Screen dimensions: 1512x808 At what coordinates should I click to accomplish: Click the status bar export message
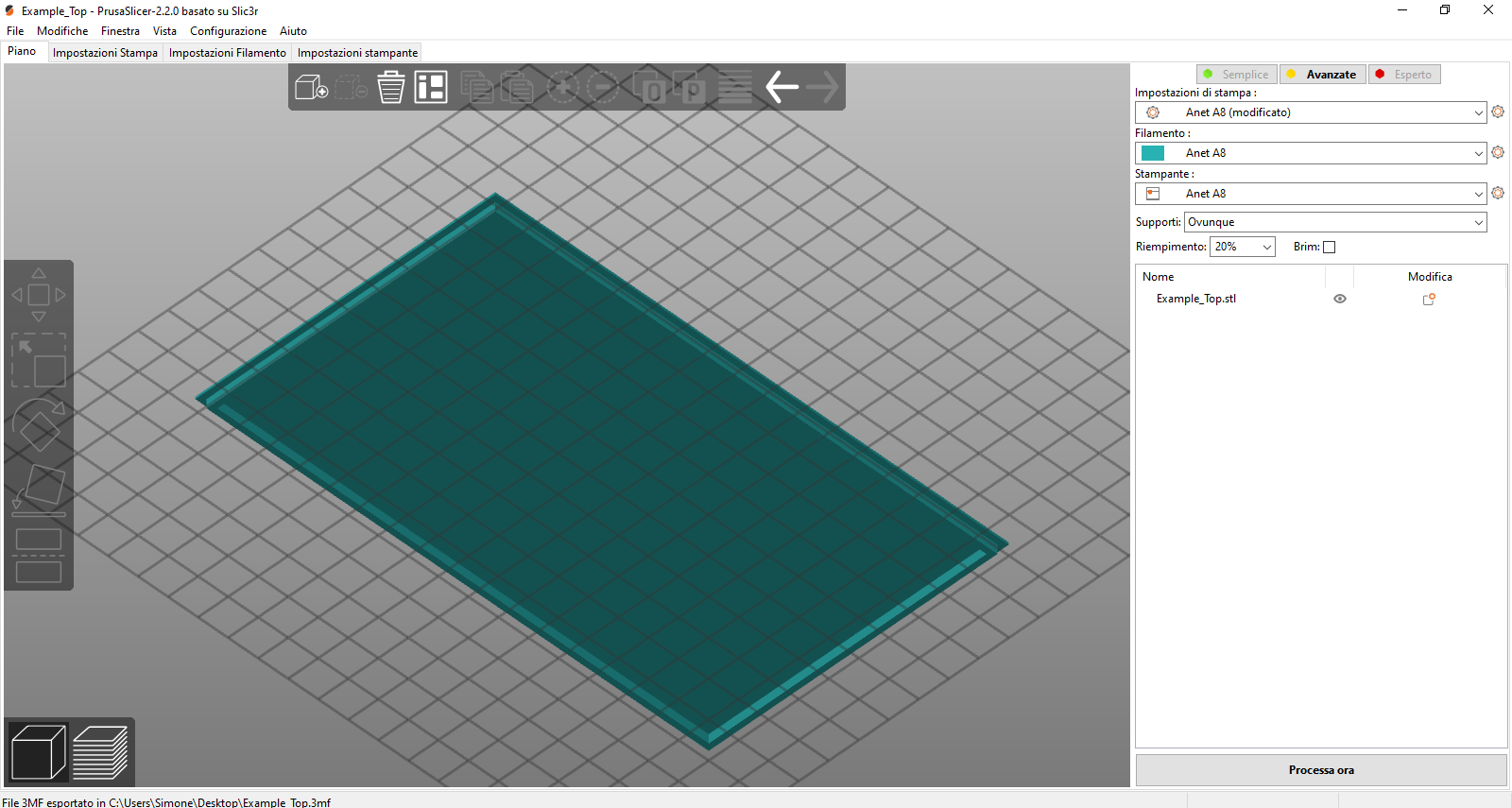166,802
